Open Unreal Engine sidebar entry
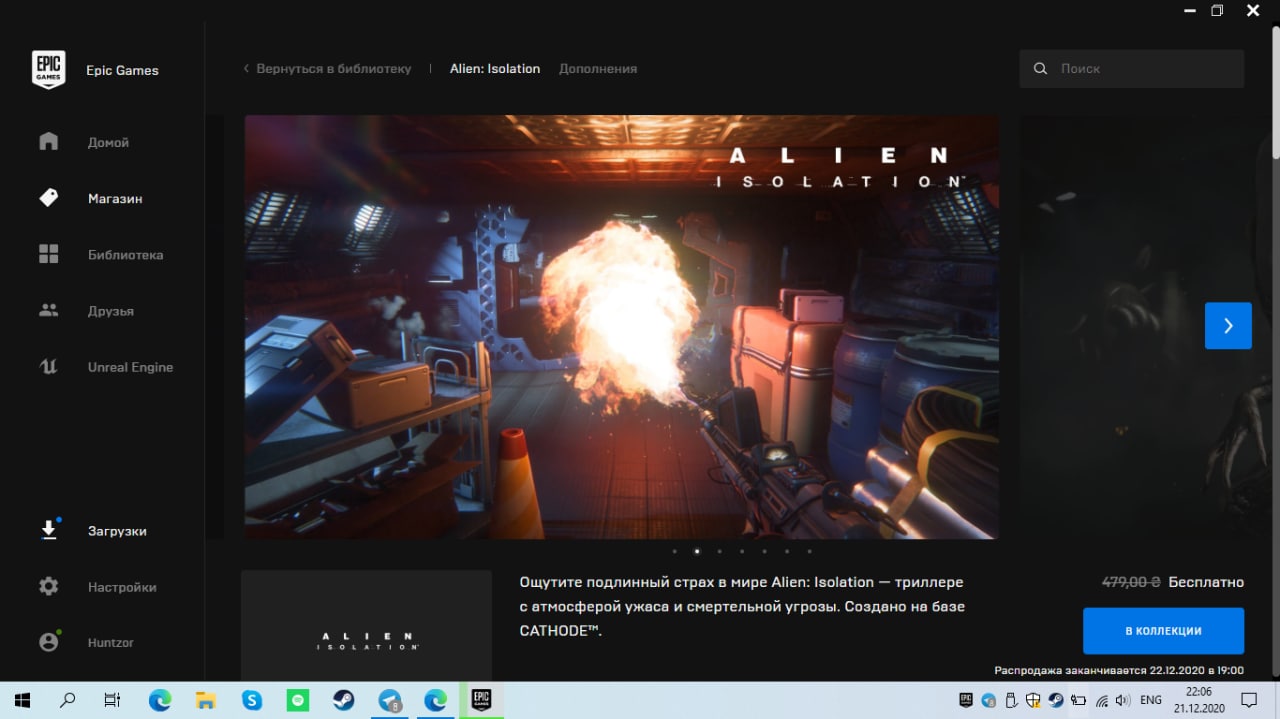The image size is (1280, 719). tap(130, 367)
